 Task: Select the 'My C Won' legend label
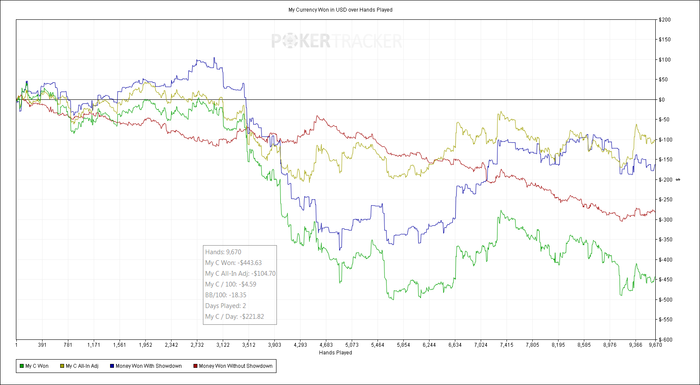point(37,366)
